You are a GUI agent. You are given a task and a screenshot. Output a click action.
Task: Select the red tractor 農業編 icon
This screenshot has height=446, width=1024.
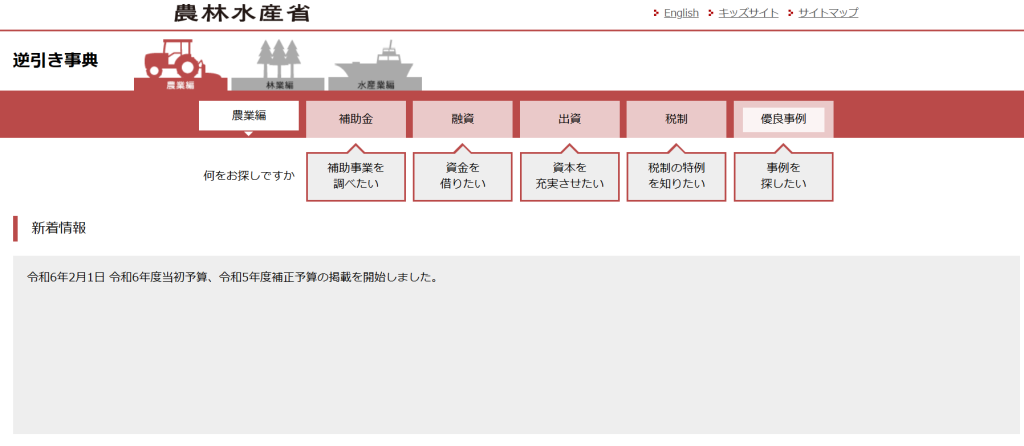click(x=181, y=65)
